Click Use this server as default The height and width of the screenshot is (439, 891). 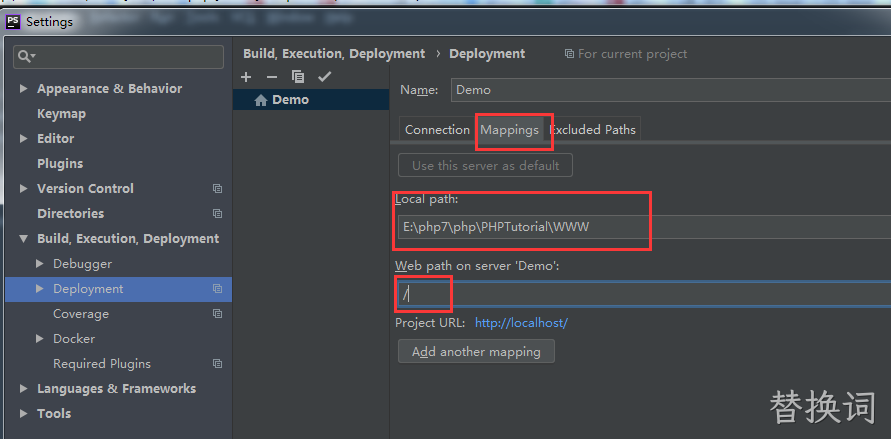click(485, 166)
